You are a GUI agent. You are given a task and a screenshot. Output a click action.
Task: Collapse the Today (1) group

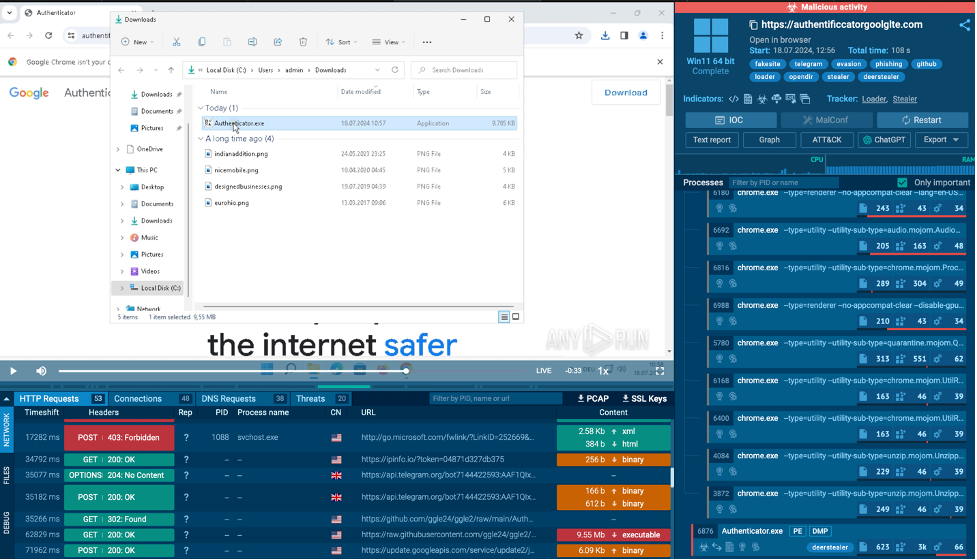click(x=201, y=108)
